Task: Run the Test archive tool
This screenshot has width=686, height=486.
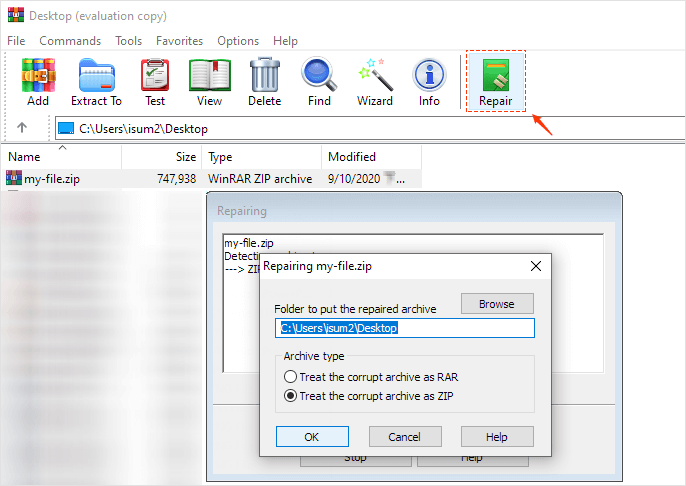Action: click(155, 76)
